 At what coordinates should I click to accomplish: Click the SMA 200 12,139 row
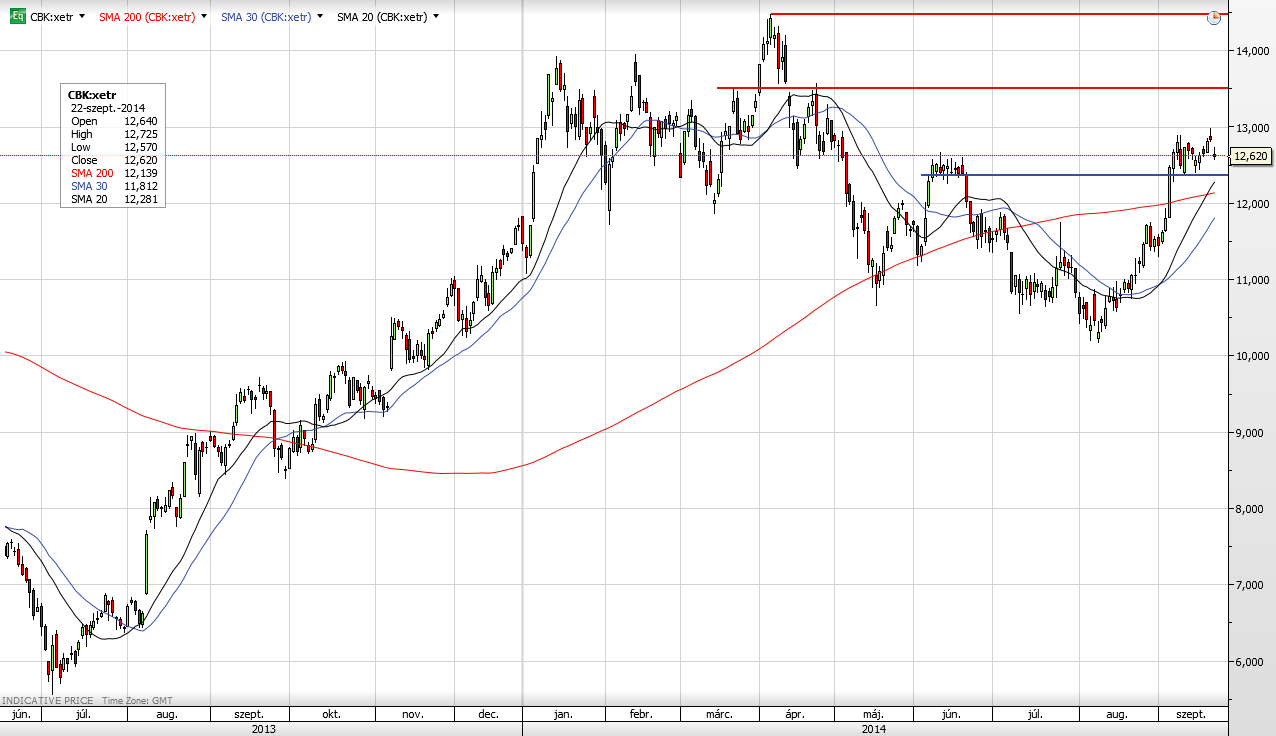(x=114, y=173)
